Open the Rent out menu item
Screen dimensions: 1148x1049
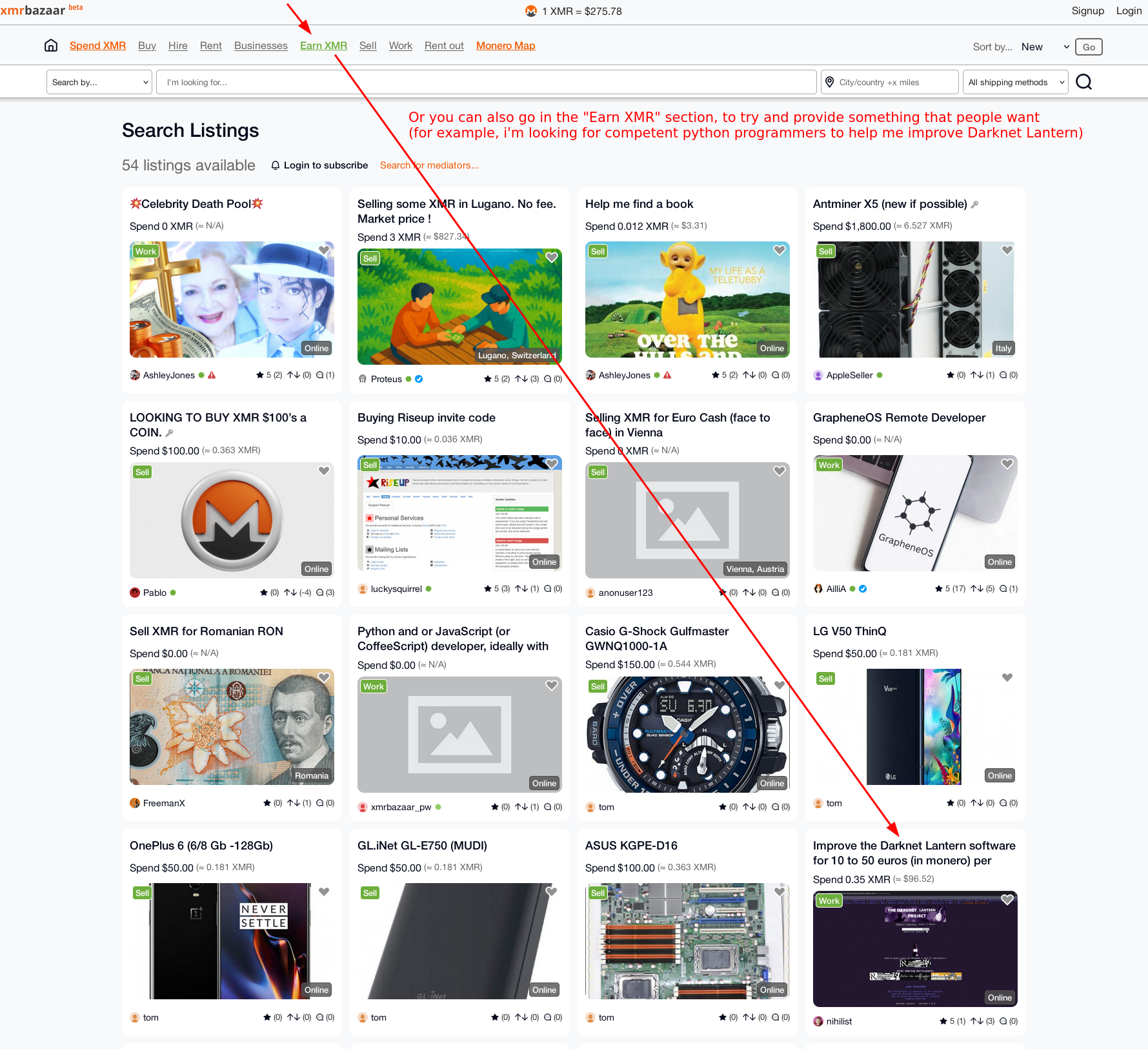click(x=444, y=45)
